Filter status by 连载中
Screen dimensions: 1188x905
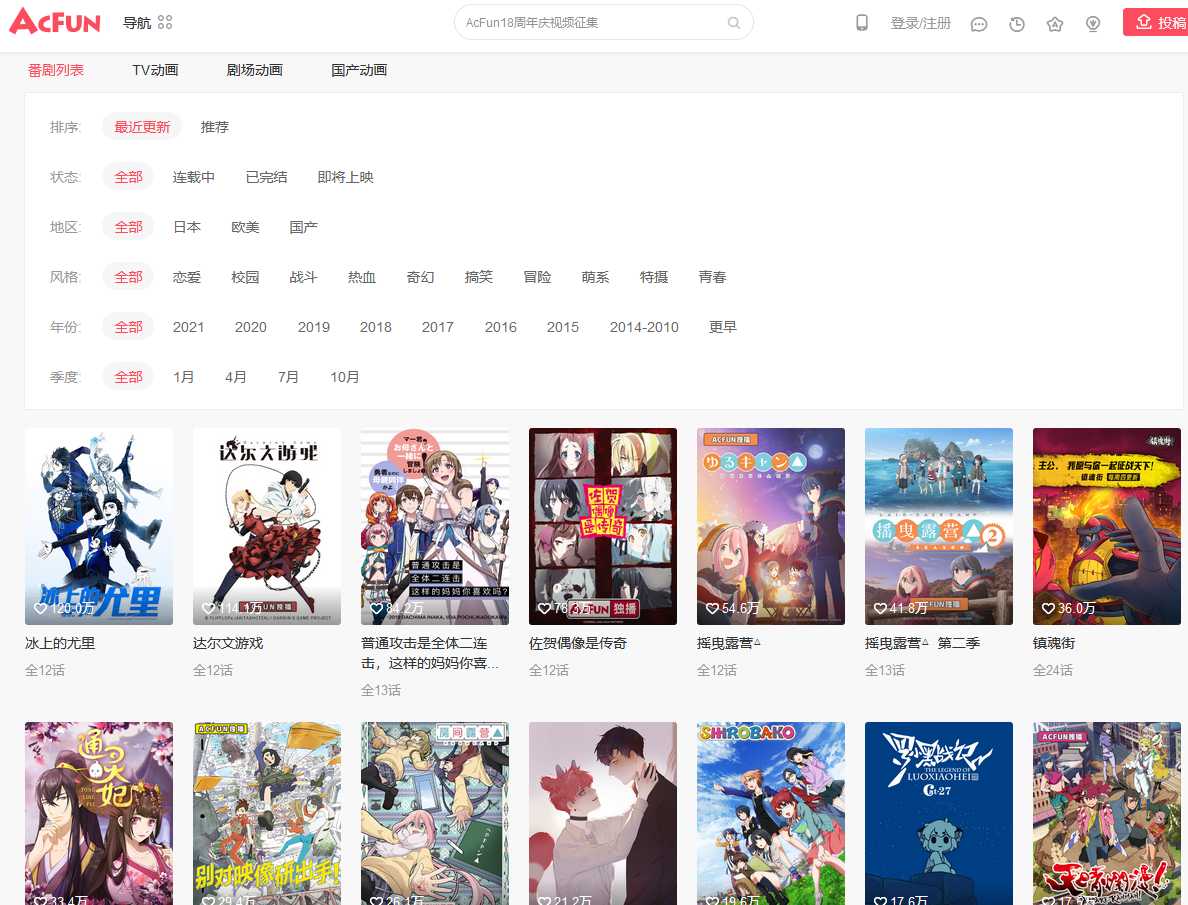[x=194, y=177]
